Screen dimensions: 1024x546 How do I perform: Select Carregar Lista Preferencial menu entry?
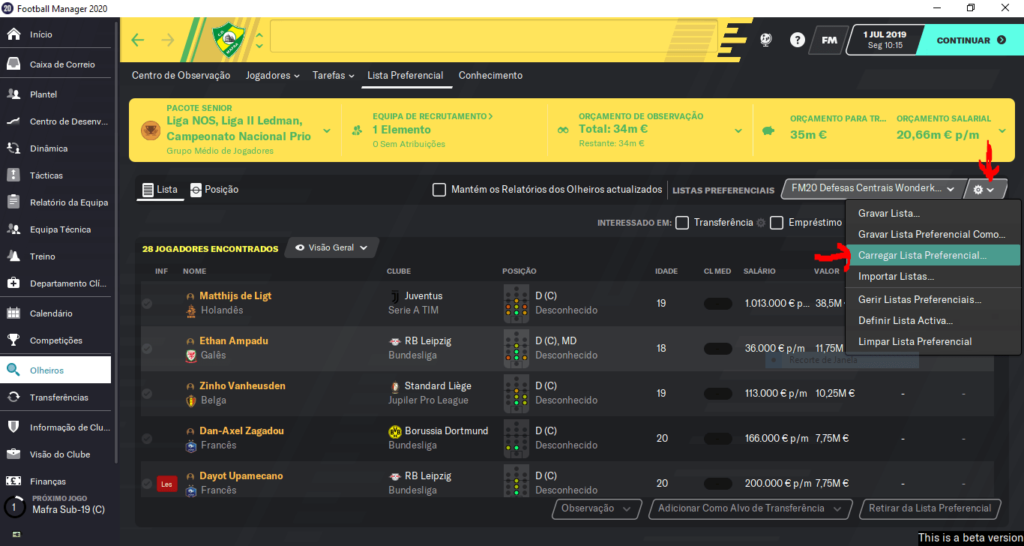point(921,255)
